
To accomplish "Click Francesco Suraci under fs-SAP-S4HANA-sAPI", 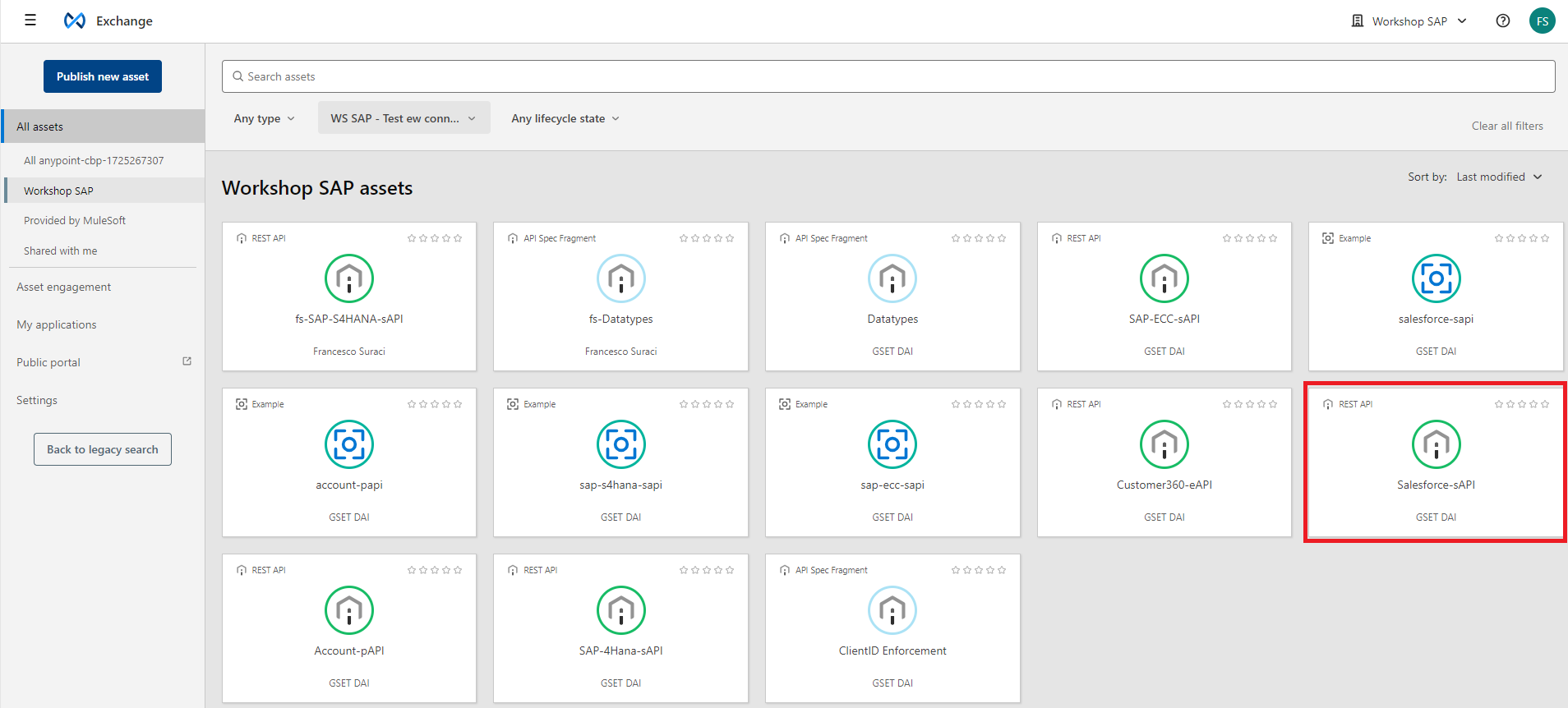I will [x=349, y=352].
